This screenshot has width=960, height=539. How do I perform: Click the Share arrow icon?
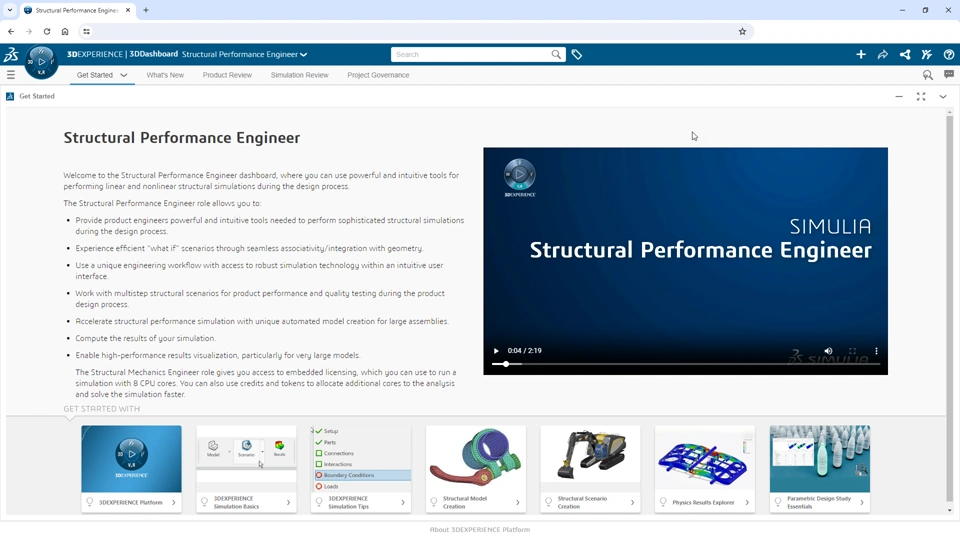point(883,55)
